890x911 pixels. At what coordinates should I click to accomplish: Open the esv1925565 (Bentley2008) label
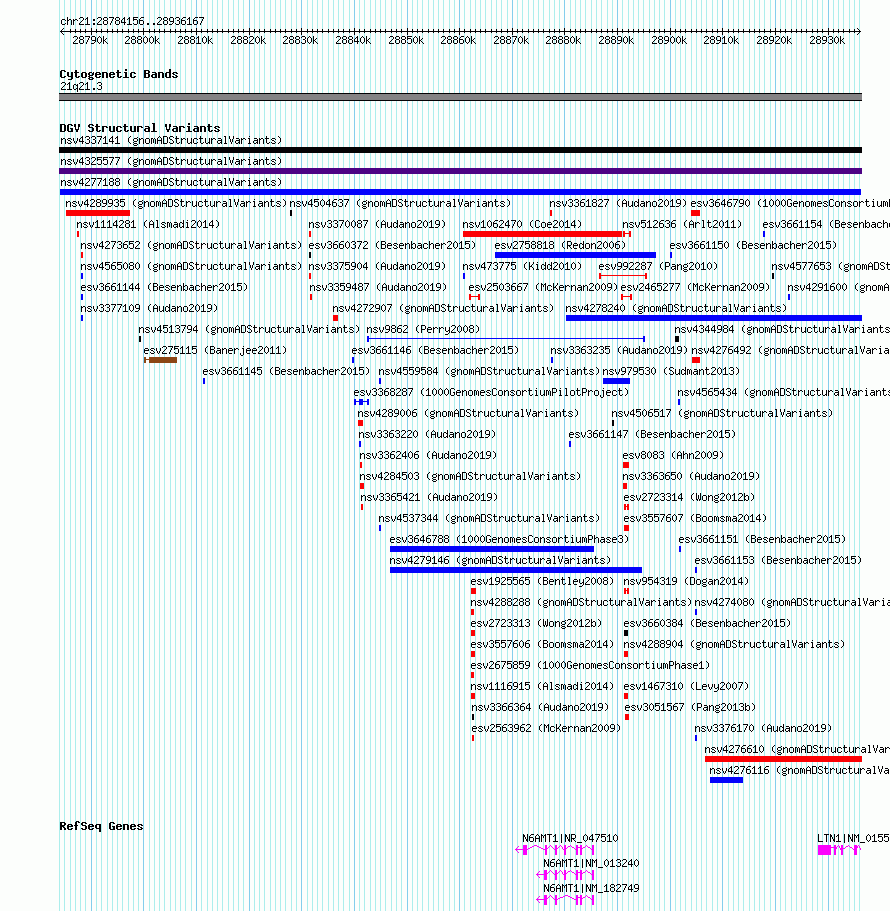coord(543,581)
